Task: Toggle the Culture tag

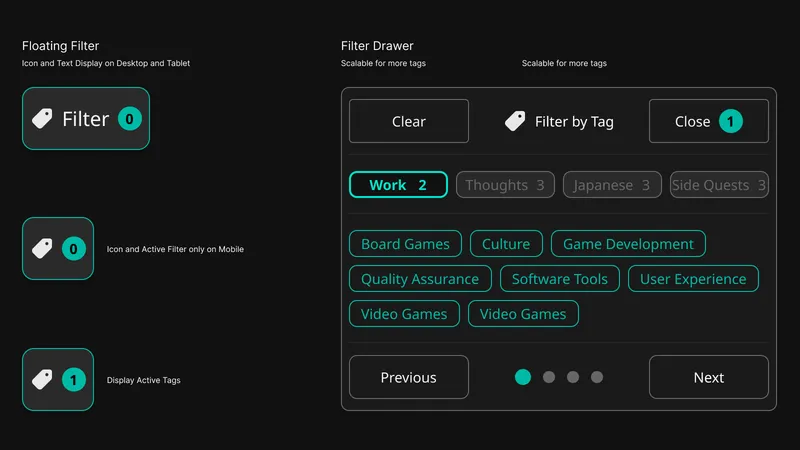Action: [506, 244]
